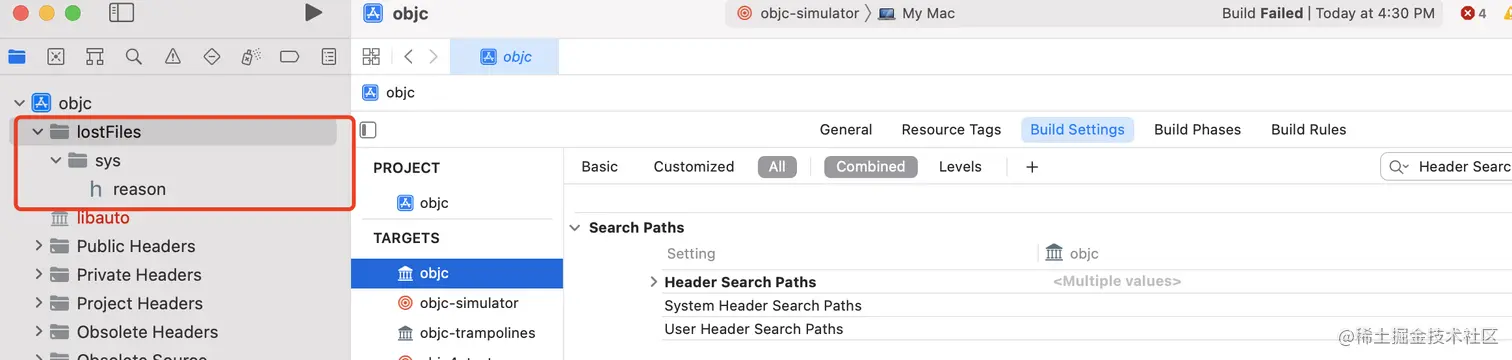Switch to Combined view mode
Image resolution: width=1512 pixels, height=360 pixels.
click(870, 167)
